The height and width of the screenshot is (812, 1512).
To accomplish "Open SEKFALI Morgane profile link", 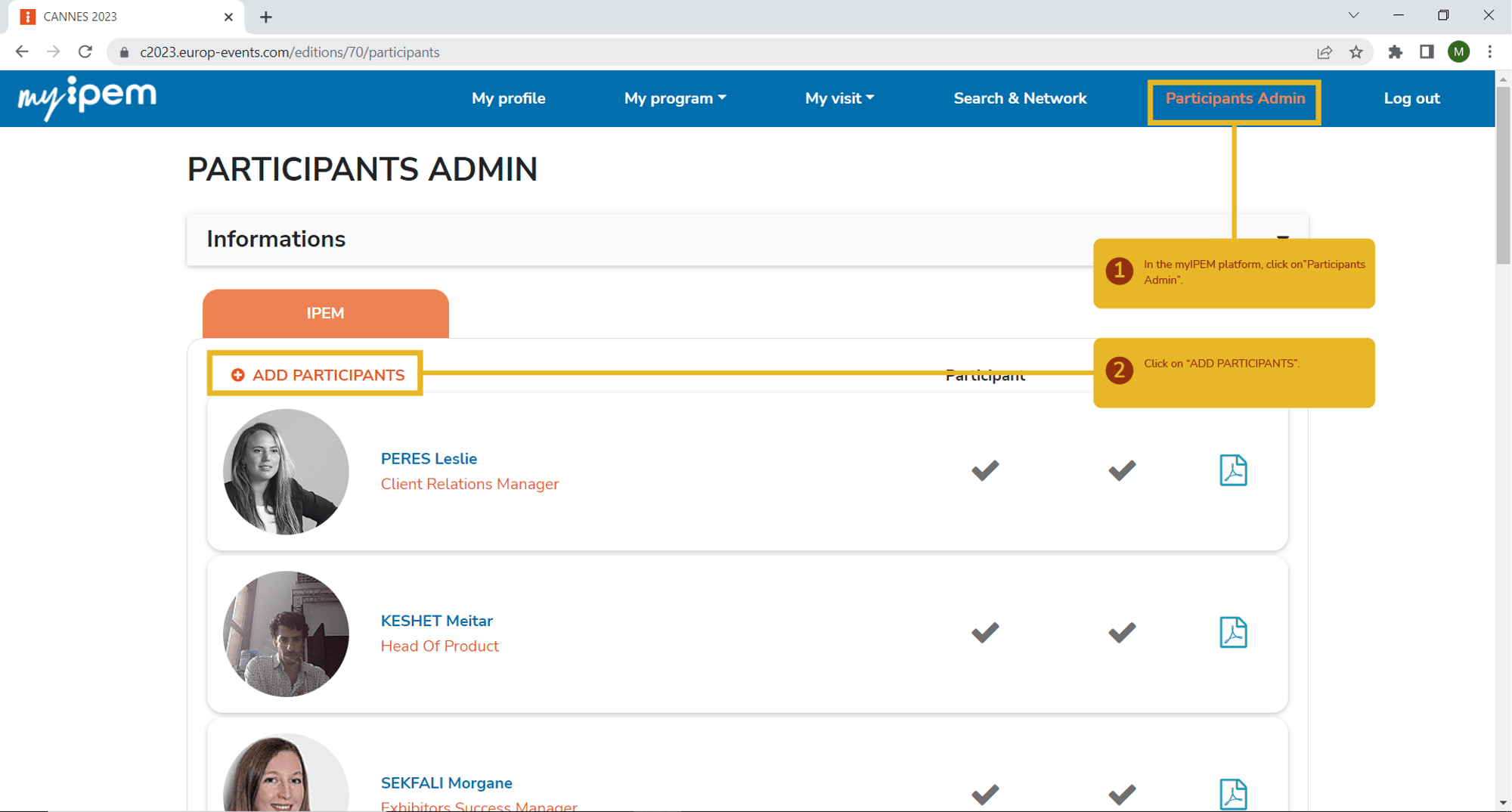I will 447,783.
